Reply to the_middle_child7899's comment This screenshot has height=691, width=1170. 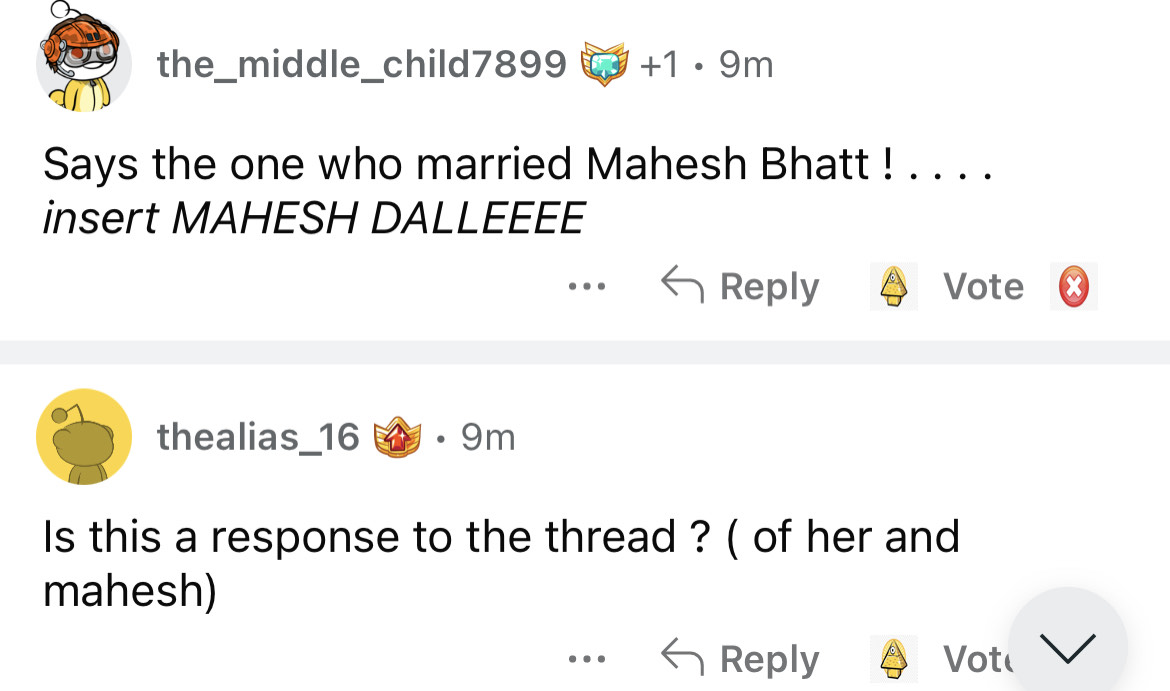[x=740, y=287]
